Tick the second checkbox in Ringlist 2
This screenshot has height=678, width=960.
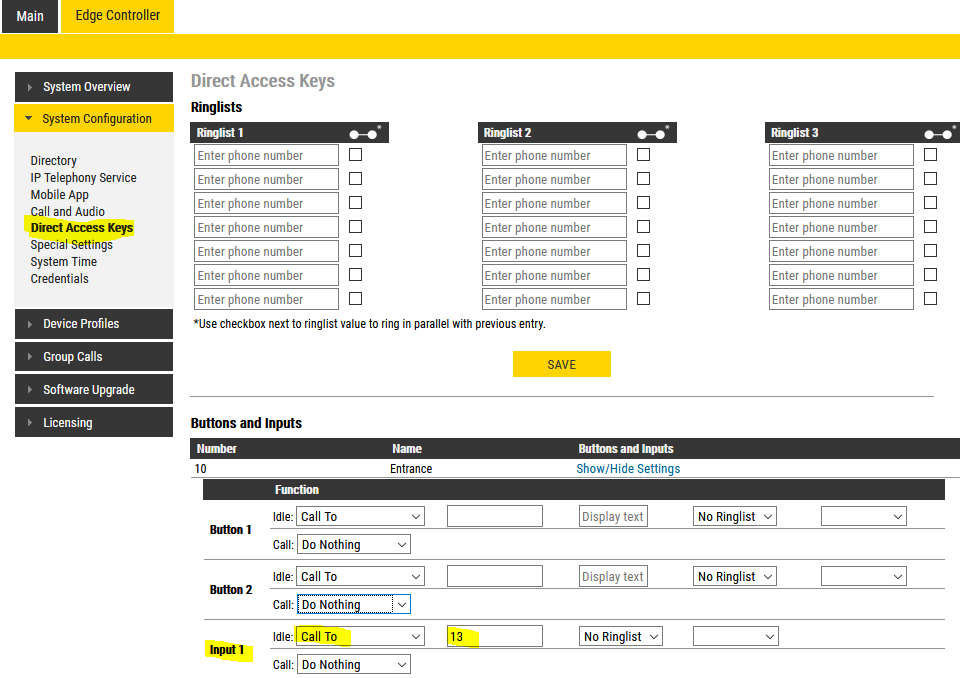pos(643,179)
